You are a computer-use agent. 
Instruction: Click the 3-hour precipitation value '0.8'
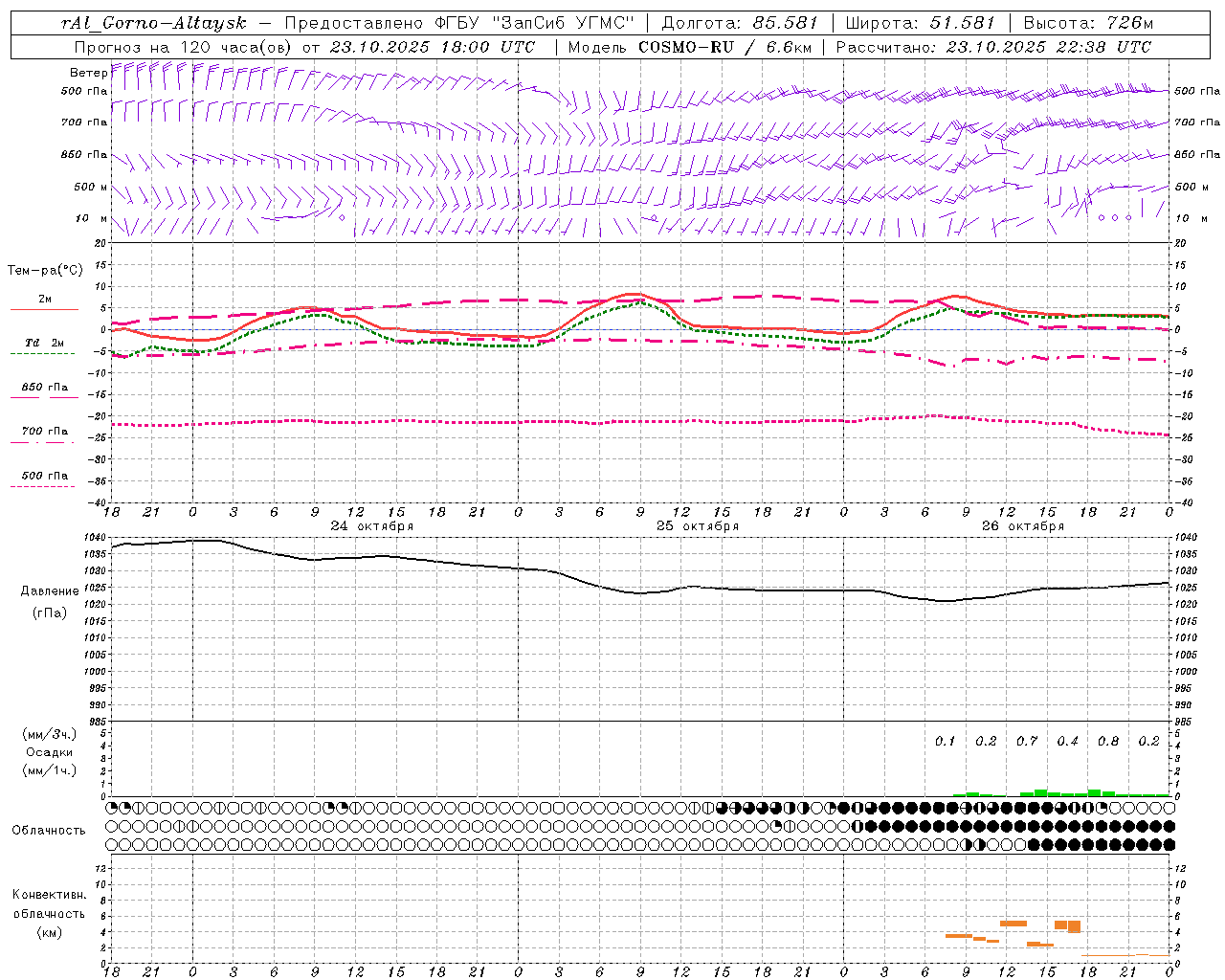(1108, 741)
